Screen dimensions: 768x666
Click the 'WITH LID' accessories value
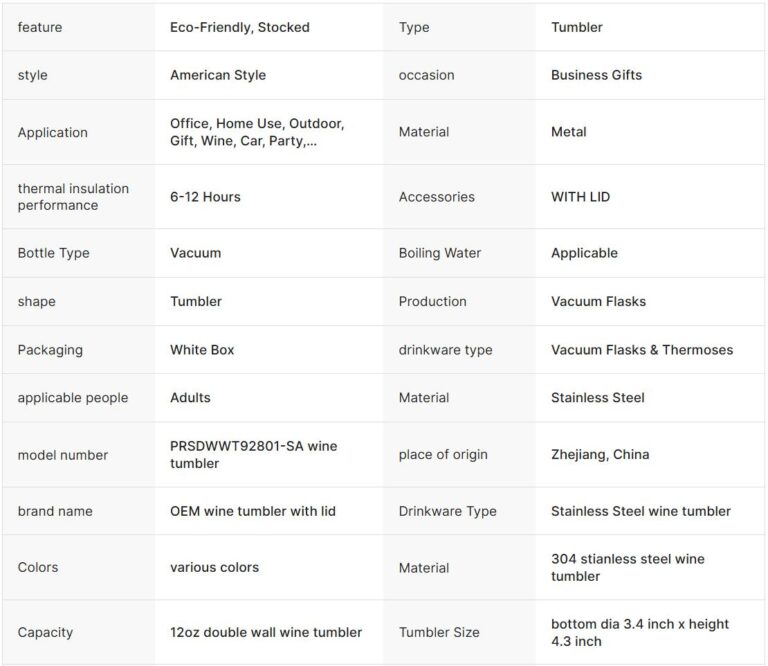pyautogui.click(x=580, y=197)
